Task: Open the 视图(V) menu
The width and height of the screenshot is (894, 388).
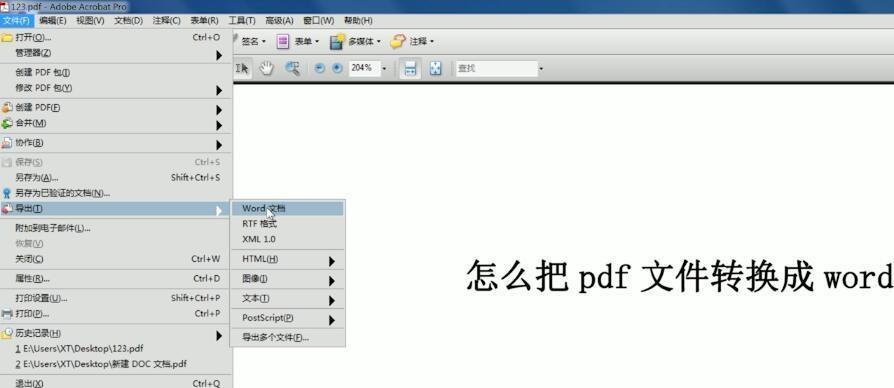Action: [x=90, y=21]
